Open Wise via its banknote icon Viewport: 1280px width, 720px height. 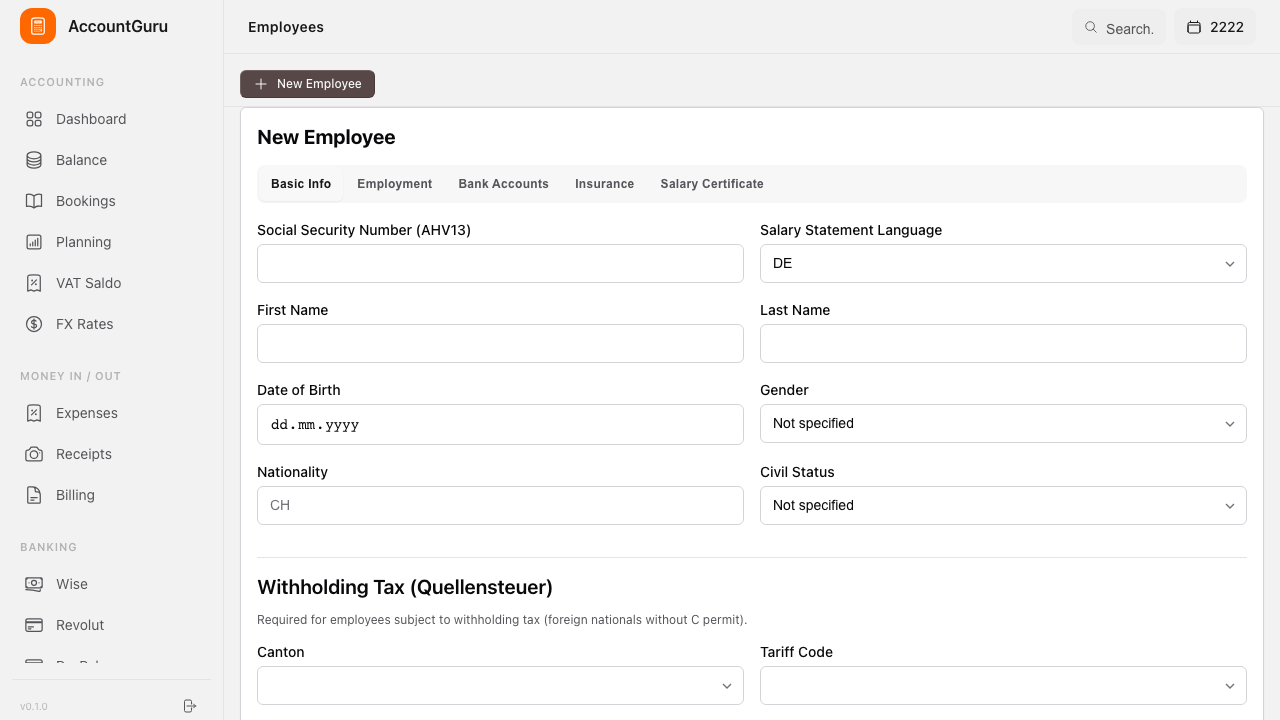point(34,584)
